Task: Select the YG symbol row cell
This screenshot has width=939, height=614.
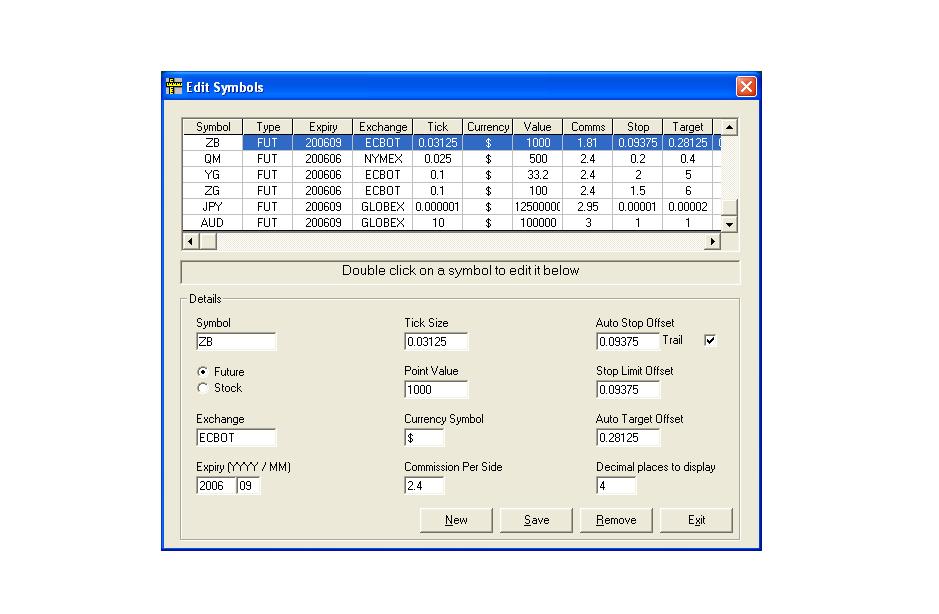Action: click(x=213, y=174)
